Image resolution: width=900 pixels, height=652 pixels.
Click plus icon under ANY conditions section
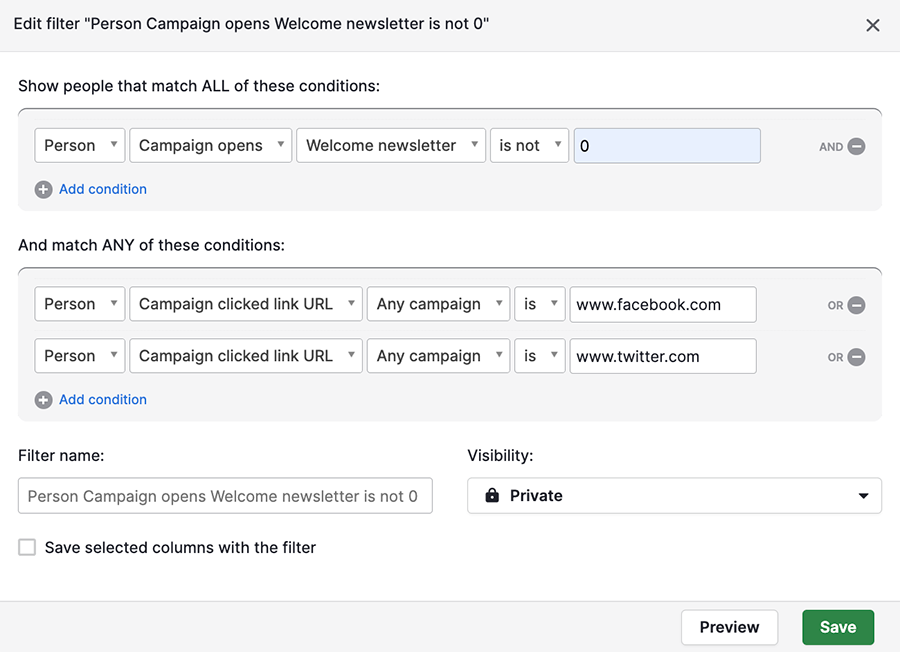[43, 400]
